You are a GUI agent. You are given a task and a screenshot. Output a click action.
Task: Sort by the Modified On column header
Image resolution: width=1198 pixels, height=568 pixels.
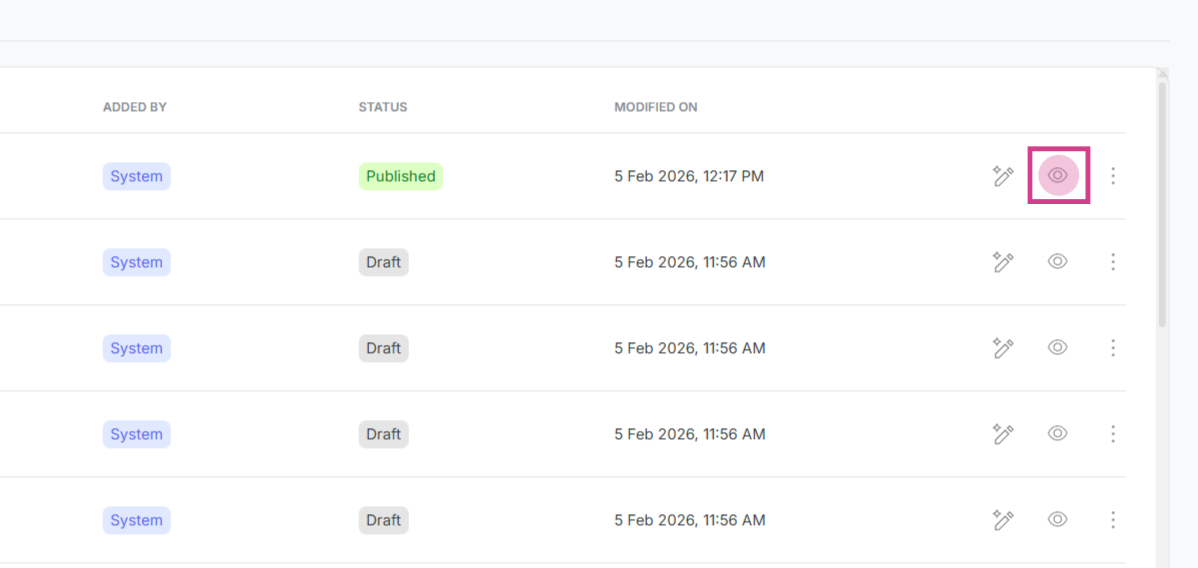click(656, 107)
